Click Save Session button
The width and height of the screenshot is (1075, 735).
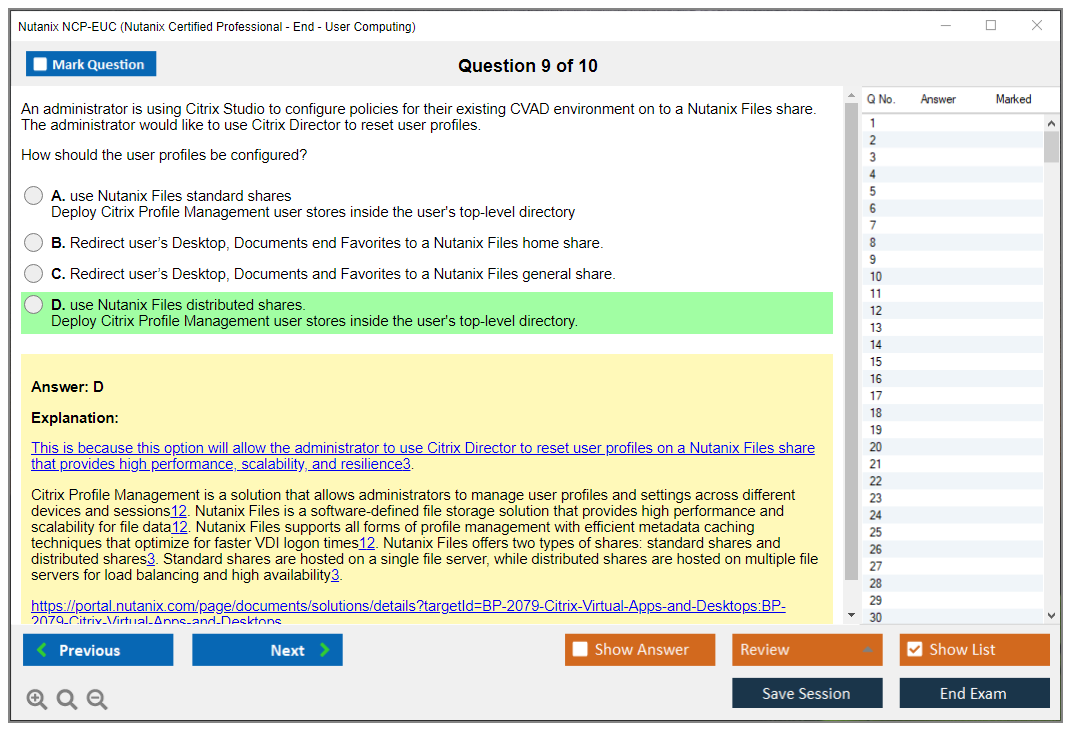point(806,693)
